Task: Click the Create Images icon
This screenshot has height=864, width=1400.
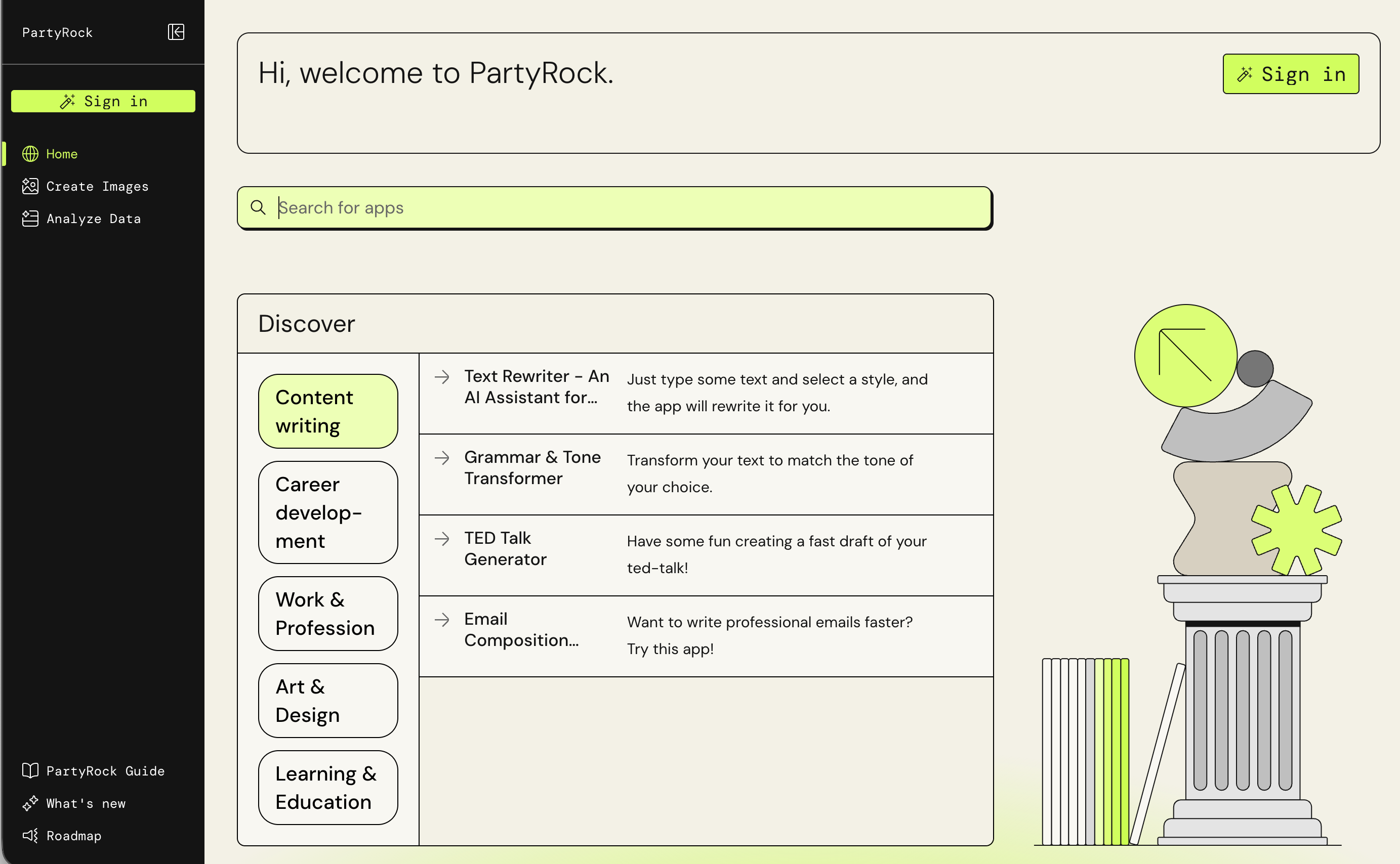Action: (30, 186)
